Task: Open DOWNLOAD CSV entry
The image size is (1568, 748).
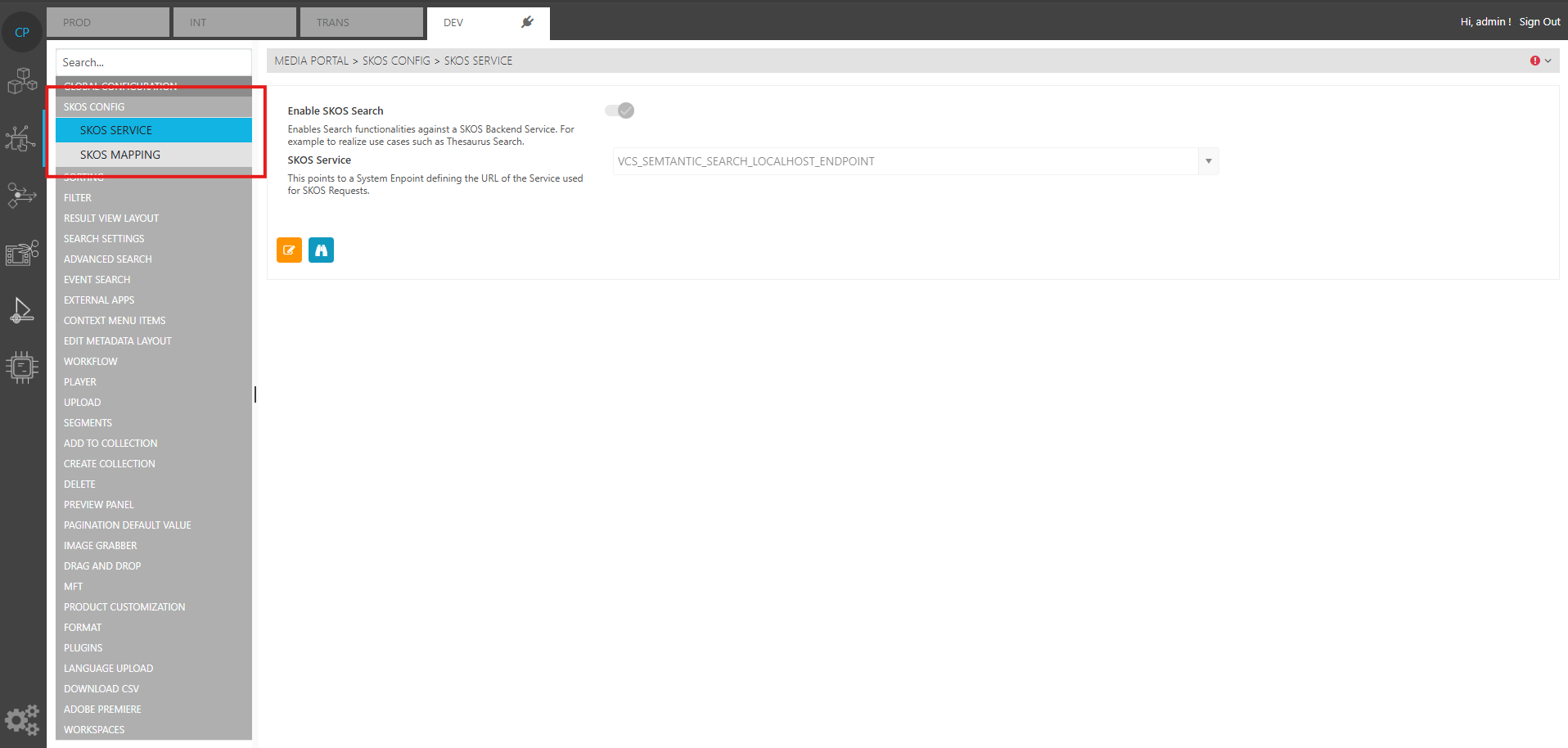Action: click(154, 689)
